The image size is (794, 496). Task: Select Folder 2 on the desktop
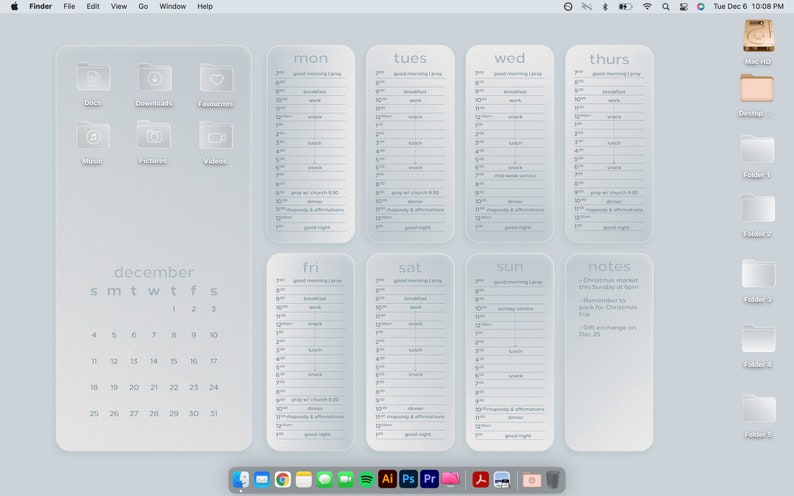[758, 209]
